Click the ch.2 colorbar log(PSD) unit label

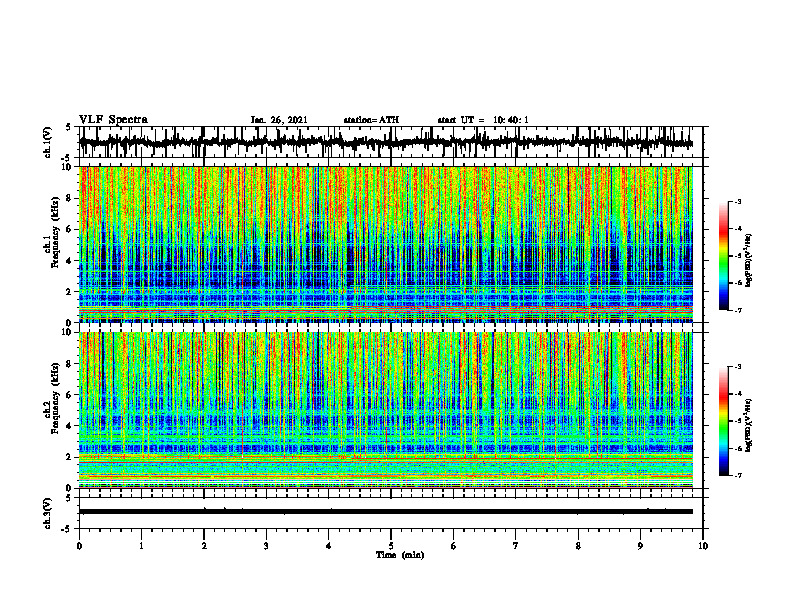pyautogui.click(x=748, y=425)
